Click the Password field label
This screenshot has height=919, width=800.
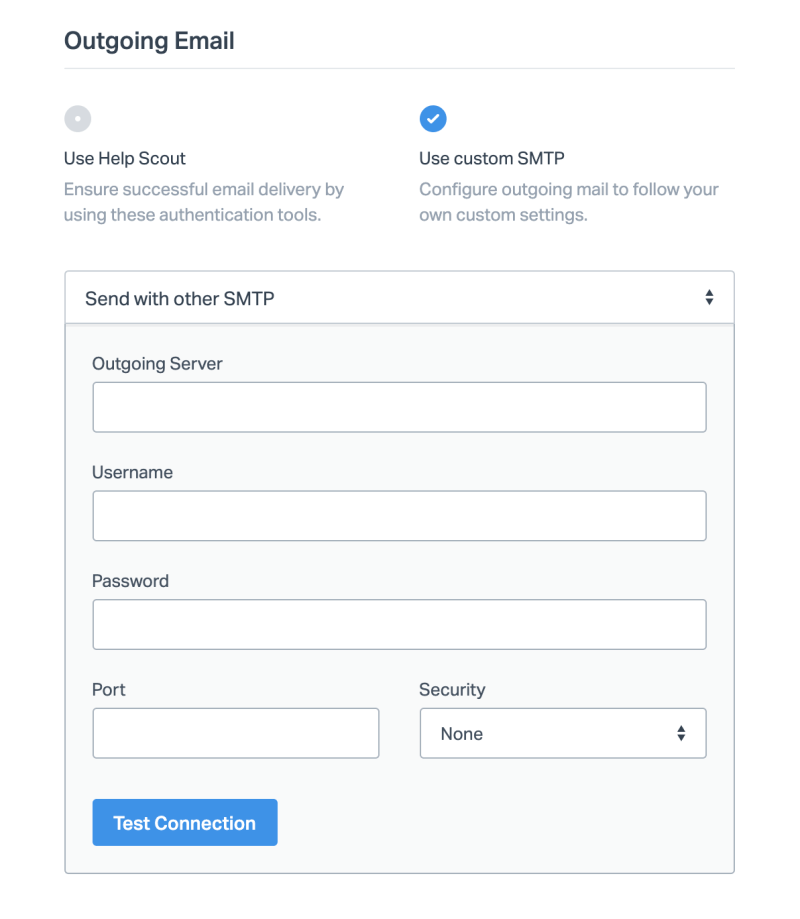click(x=130, y=581)
